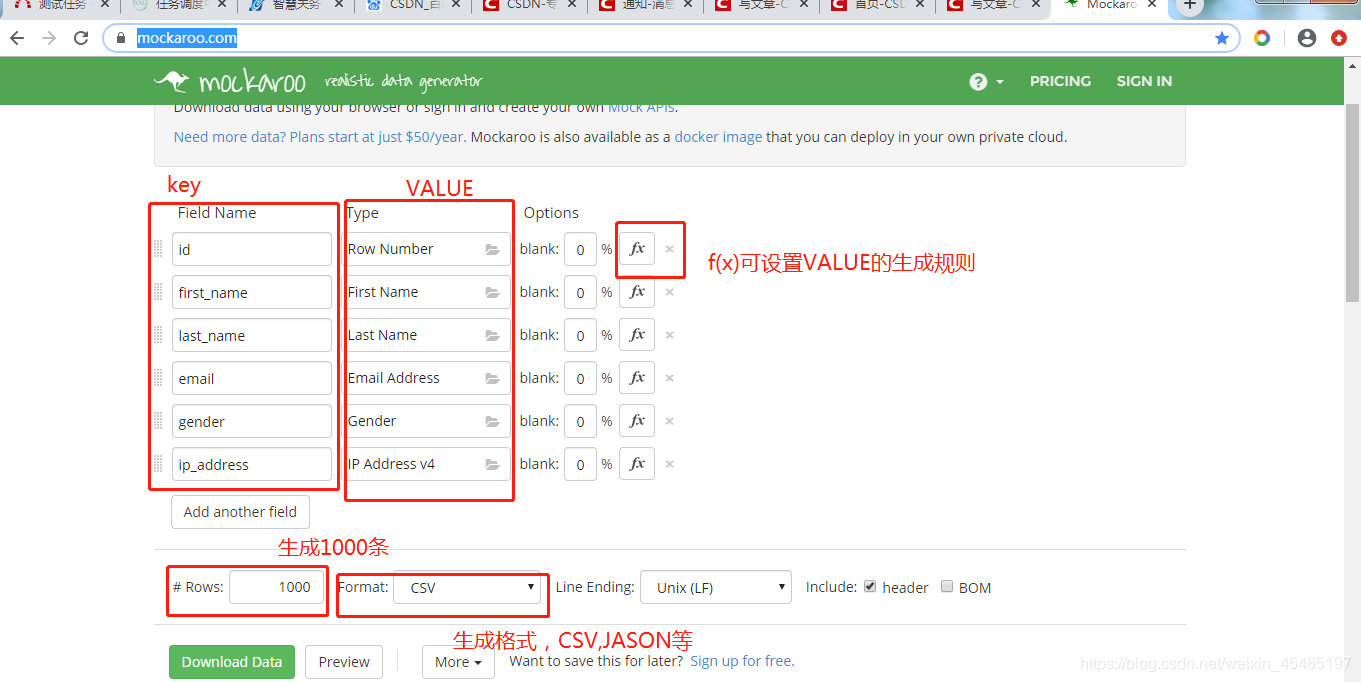Open the PRICING page
1361x682 pixels.
1060,81
